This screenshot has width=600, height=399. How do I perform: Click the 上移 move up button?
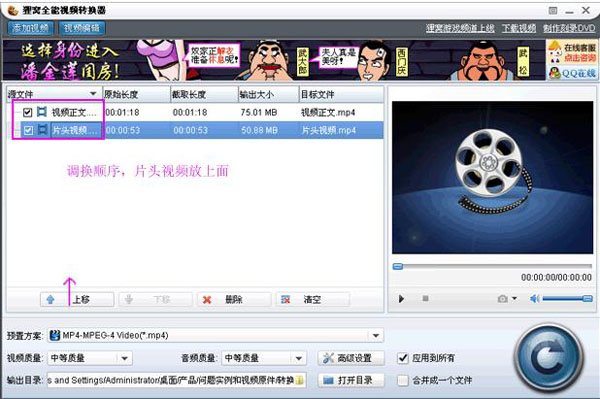[x=77, y=300]
